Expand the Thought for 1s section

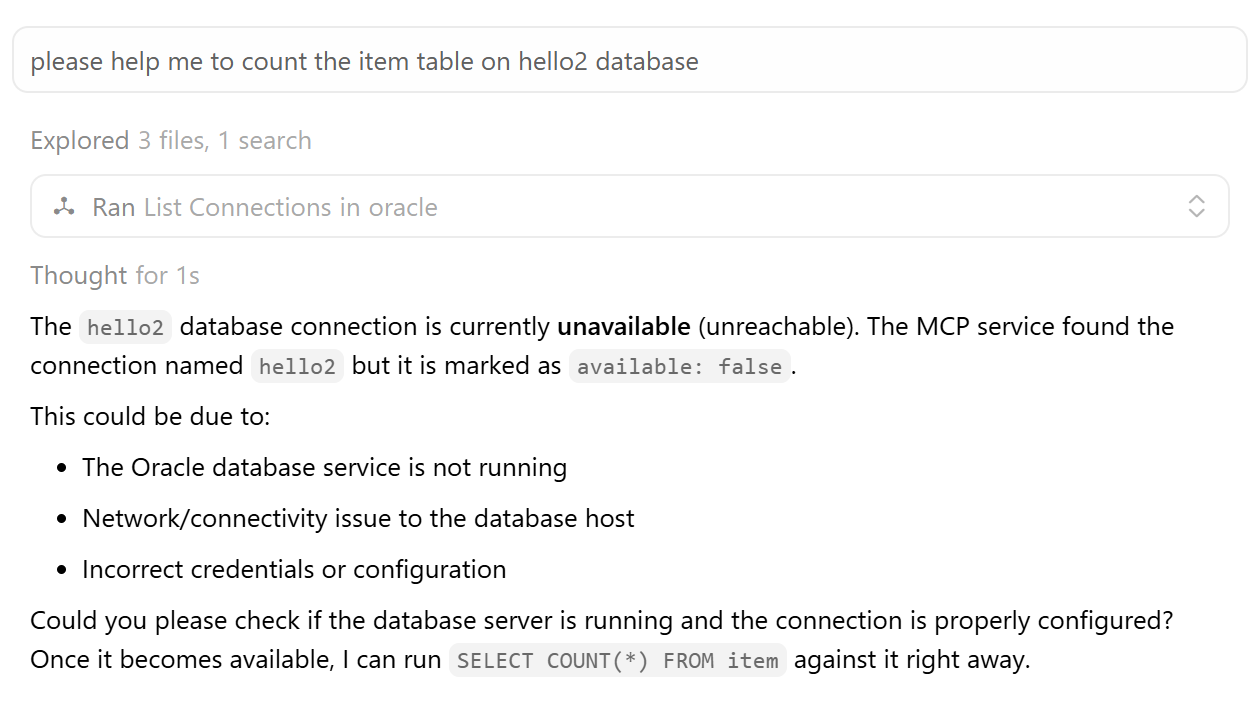(x=115, y=275)
